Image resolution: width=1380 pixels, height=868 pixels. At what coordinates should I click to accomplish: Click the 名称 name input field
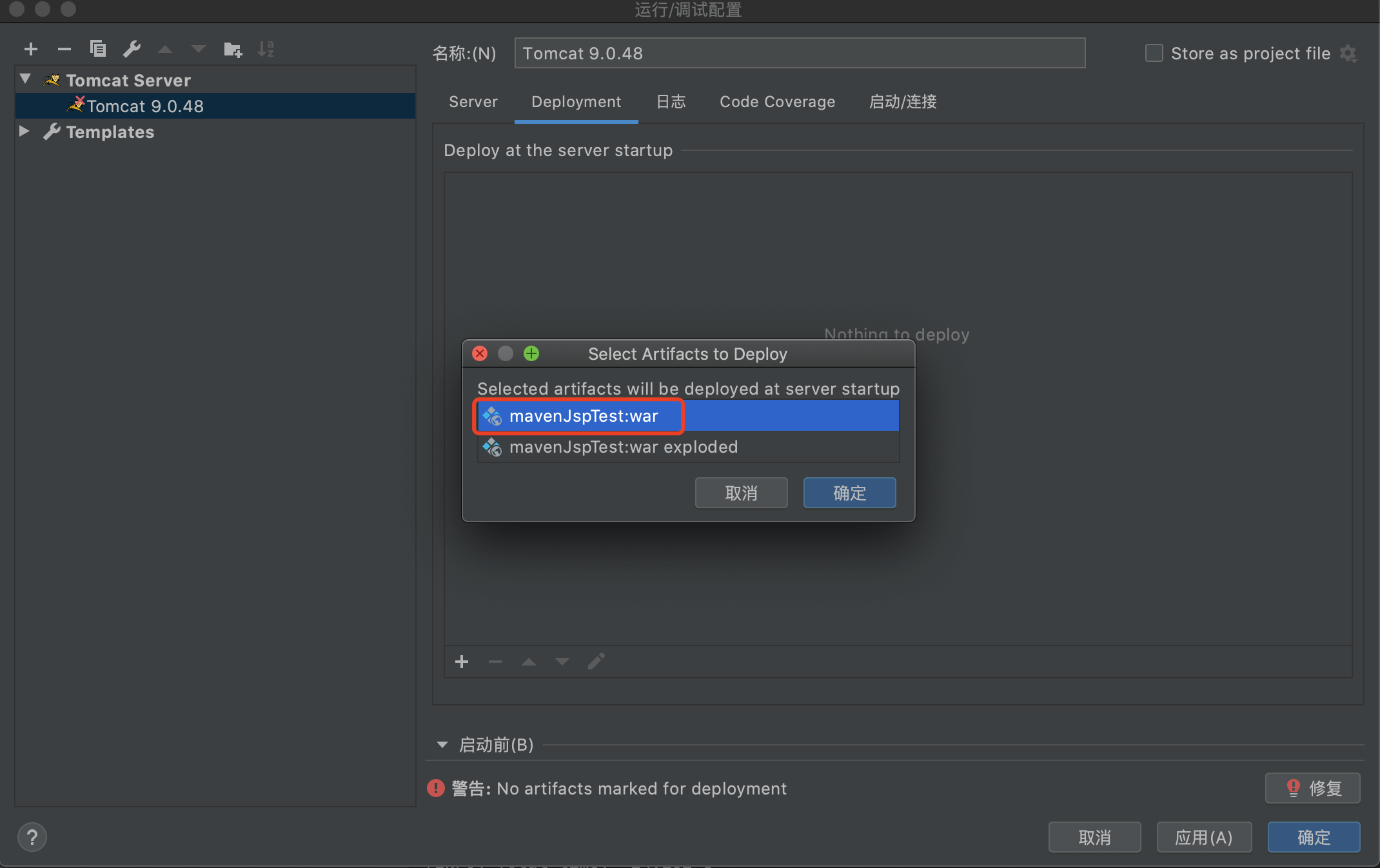[800, 53]
